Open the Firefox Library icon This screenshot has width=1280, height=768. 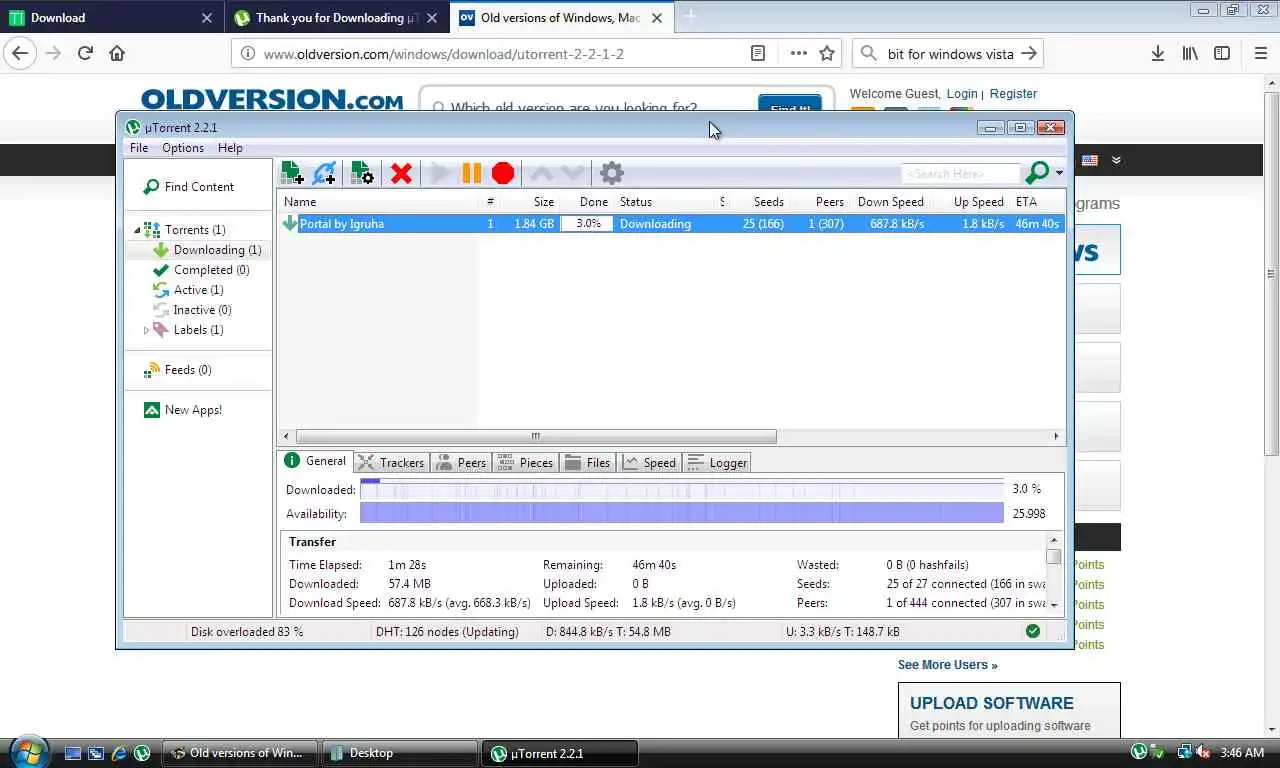coord(1190,53)
